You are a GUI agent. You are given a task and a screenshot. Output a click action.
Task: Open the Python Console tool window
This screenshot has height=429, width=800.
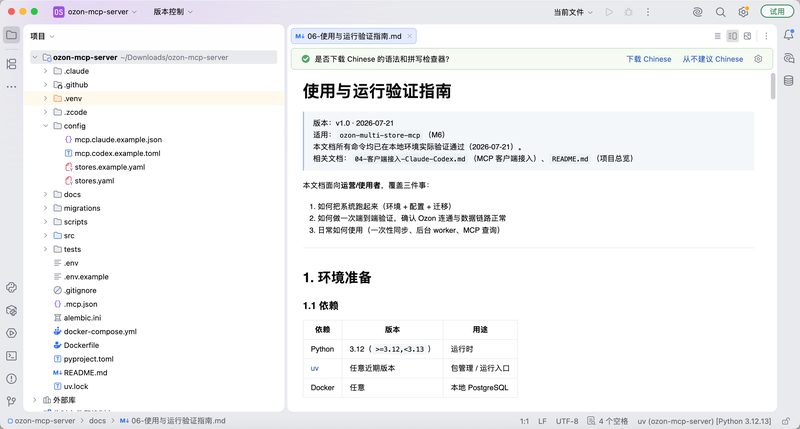click(11, 288)
